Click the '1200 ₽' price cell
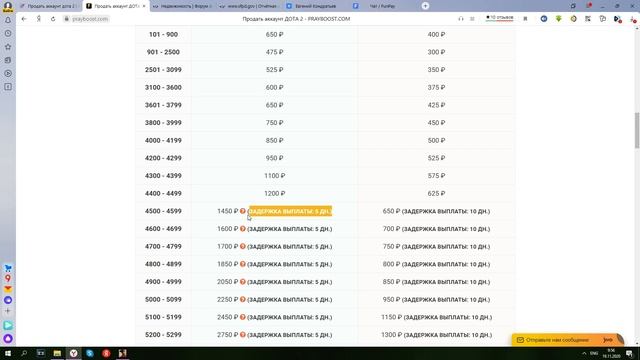Viewport: 640px width, 360px height. 274,193
